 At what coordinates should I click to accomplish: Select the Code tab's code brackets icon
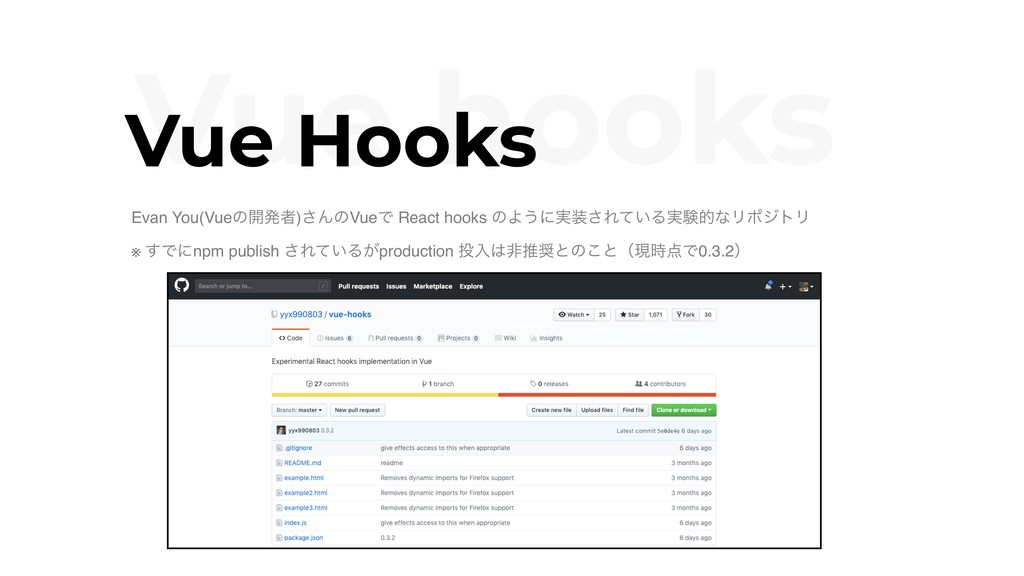coord(281,337)
